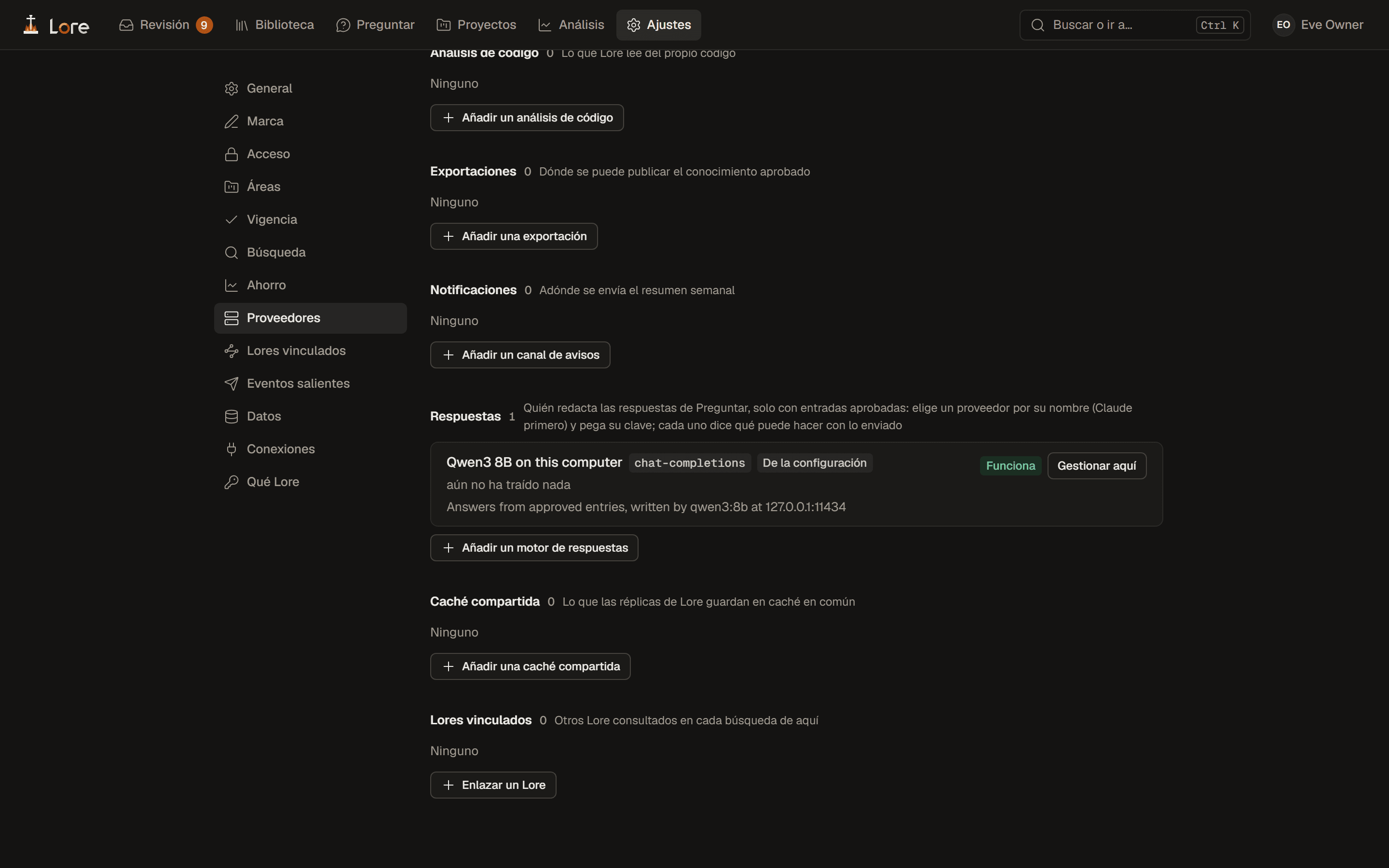1389x868 pixels.
Task: Click the Marca pencil icon
Action: 231,121
